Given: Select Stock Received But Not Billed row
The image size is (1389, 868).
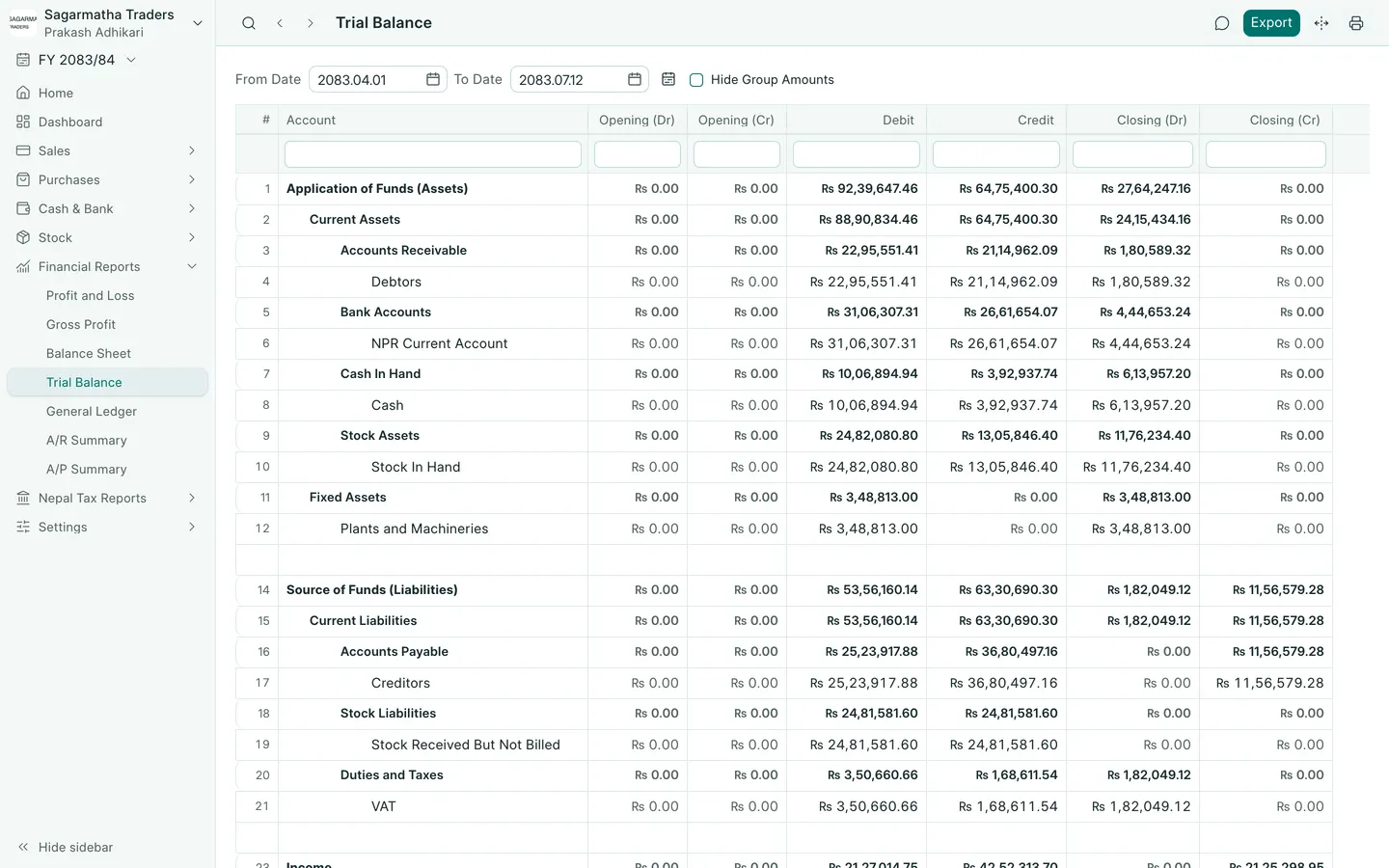Looking at the screenshot, I should click(784, 745).
